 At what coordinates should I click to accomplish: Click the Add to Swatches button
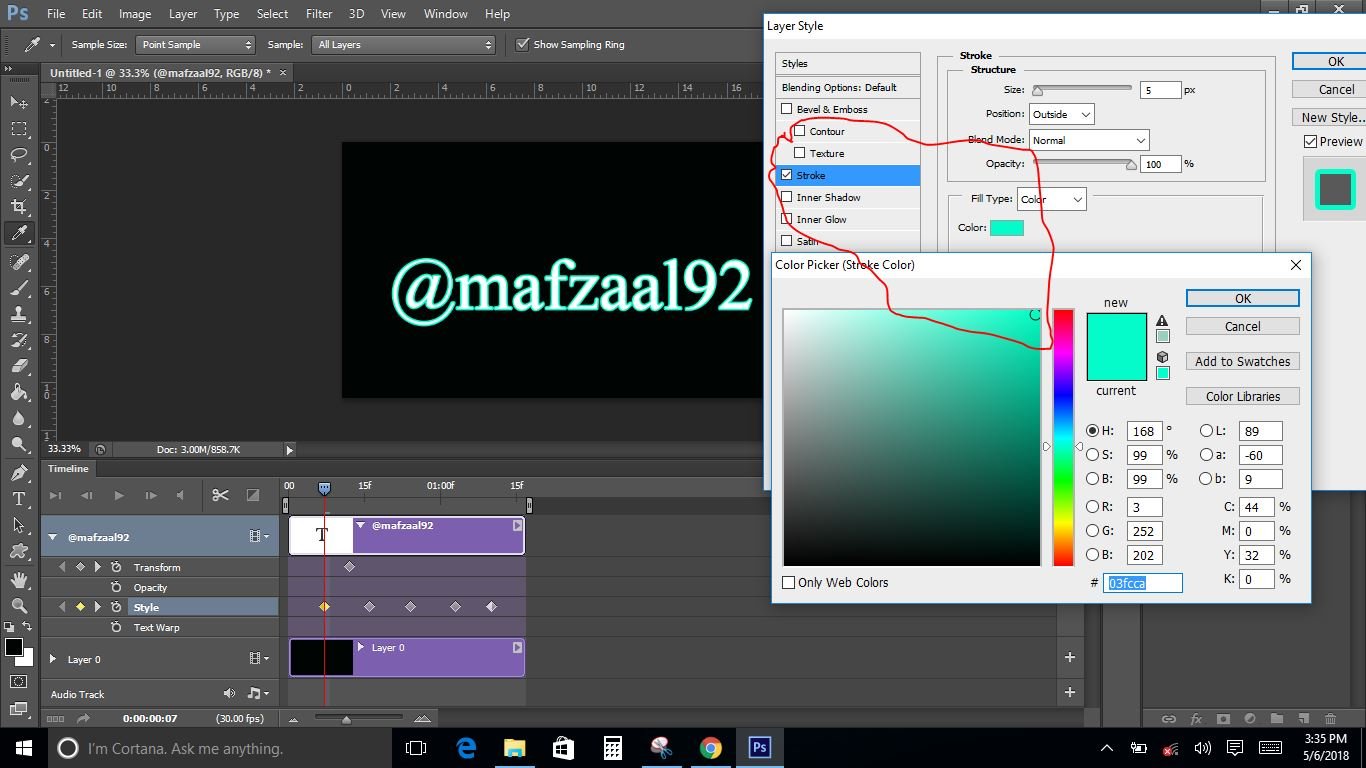(x=1242, y=361)
